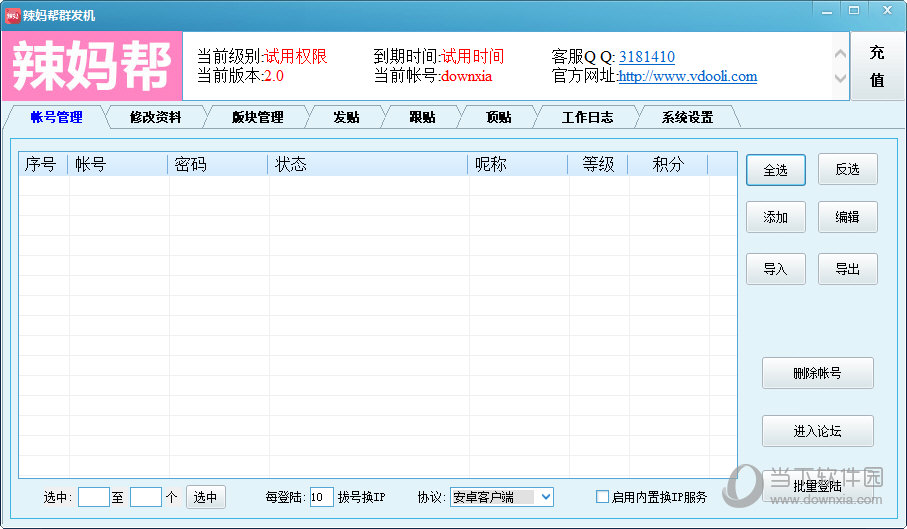Click the 添加 account button
This screenshot has width=907, height=529.
tap(775, 217)
